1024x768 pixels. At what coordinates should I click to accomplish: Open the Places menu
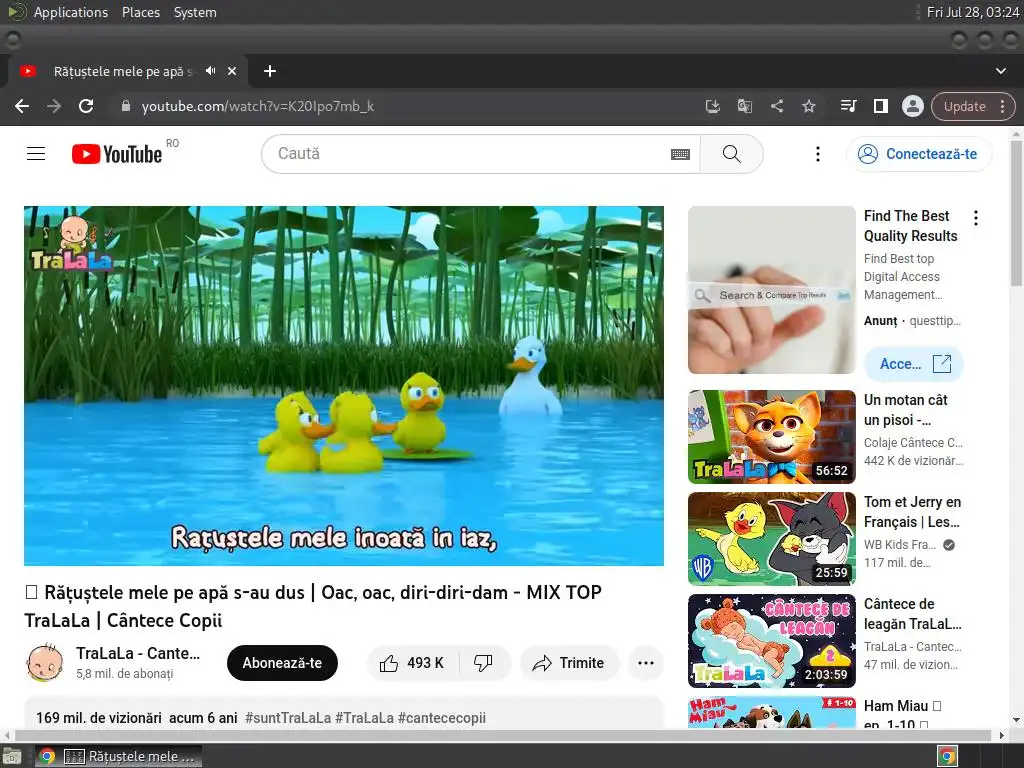[x=140, y=12]
